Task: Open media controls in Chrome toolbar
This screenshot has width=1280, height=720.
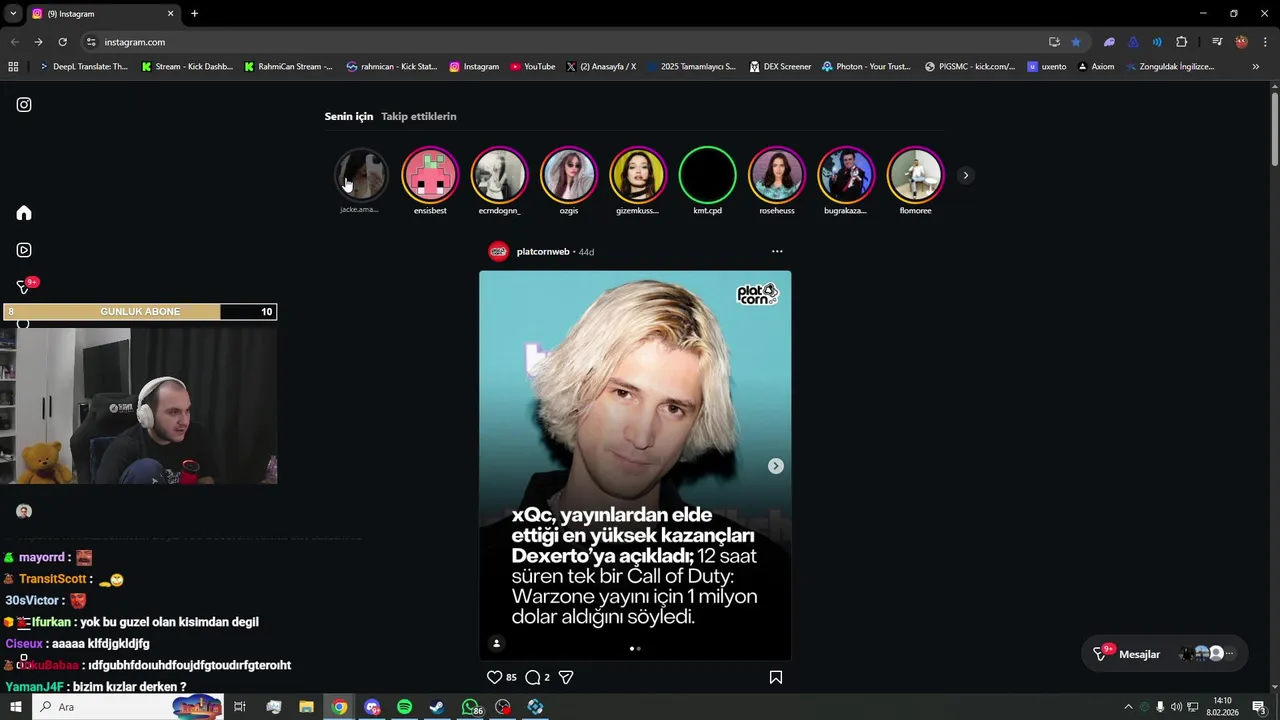Action: (1217, 42)
